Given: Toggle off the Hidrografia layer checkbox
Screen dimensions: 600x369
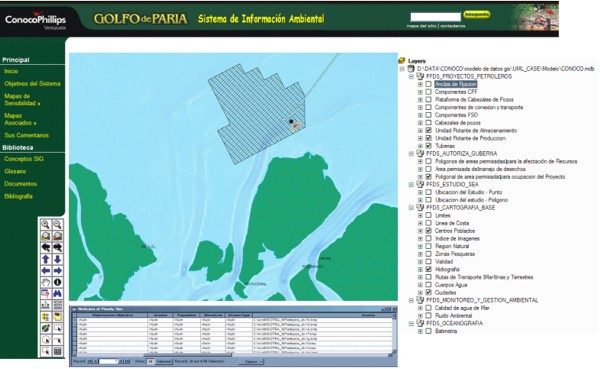Looking at the screenshot, I should tap(429, 269).
